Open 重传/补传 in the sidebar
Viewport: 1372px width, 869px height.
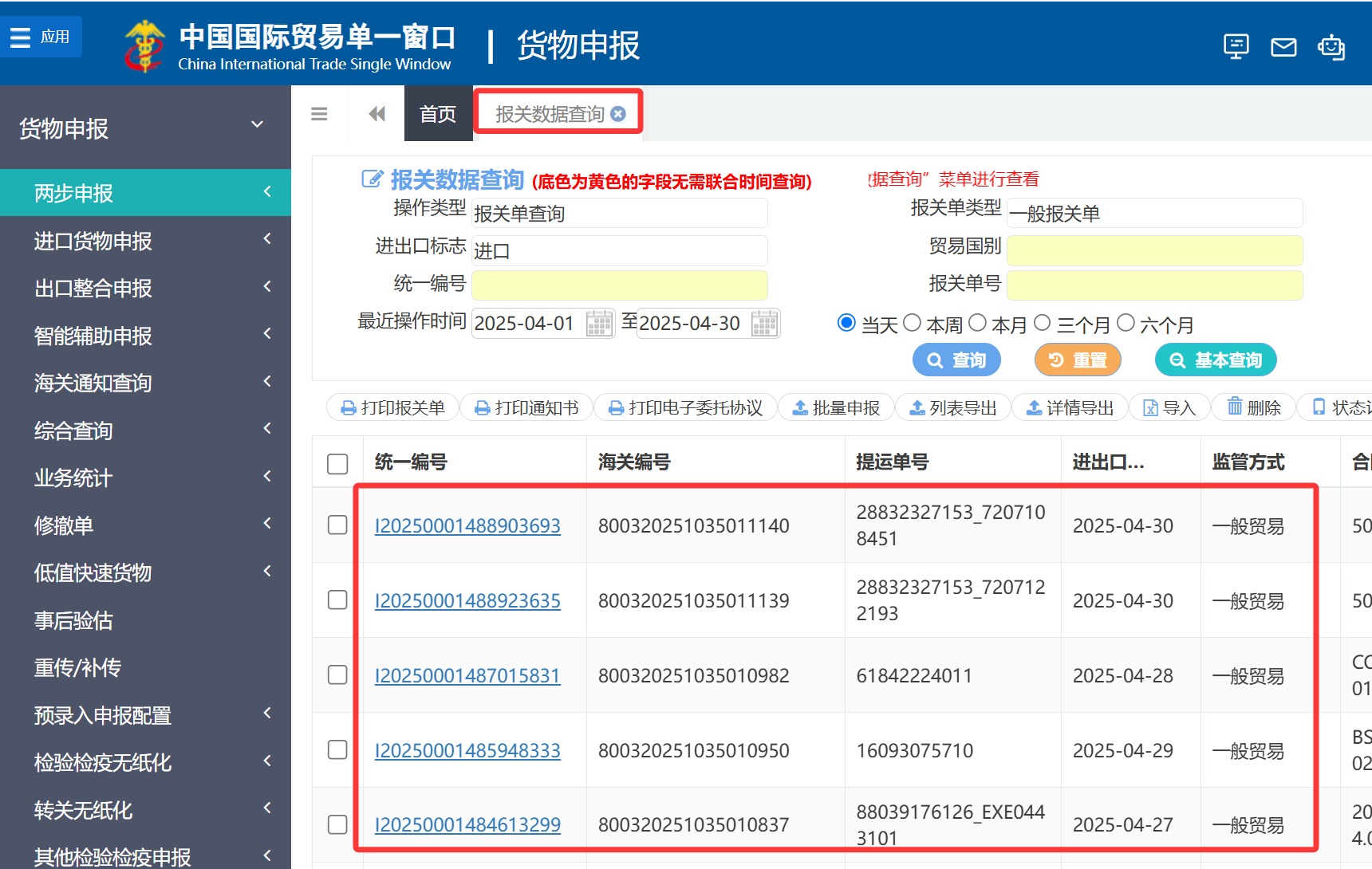(x=145, y=667)
